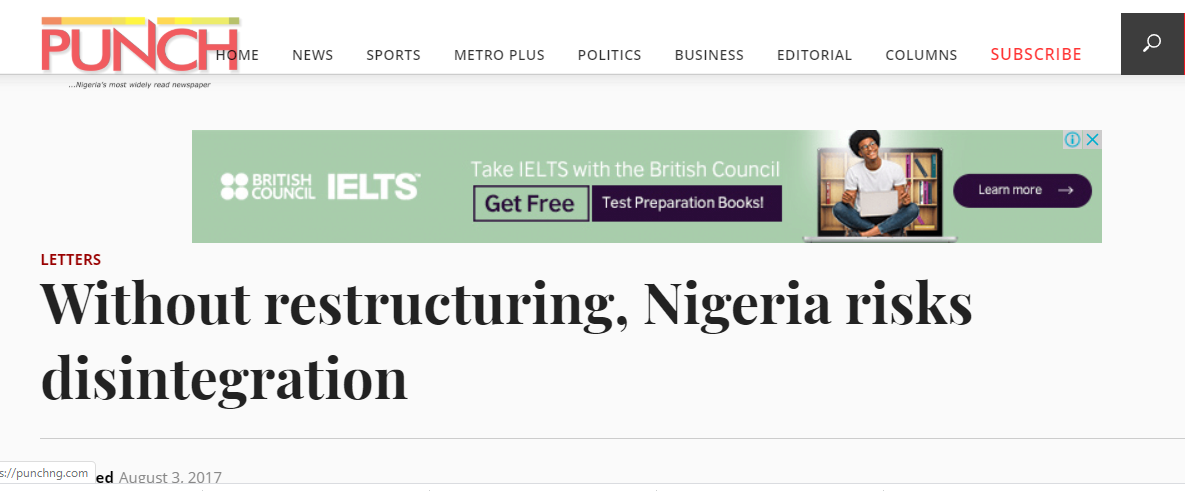The width and height of the screenshot is (1185, 491).
Task: Click the IELTS logo in banner
Action: click(373, 187)
